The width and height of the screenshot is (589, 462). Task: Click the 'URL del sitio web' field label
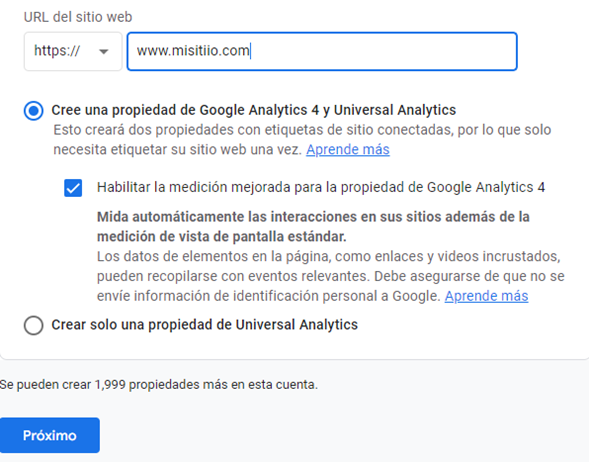(x=78, y=17)
